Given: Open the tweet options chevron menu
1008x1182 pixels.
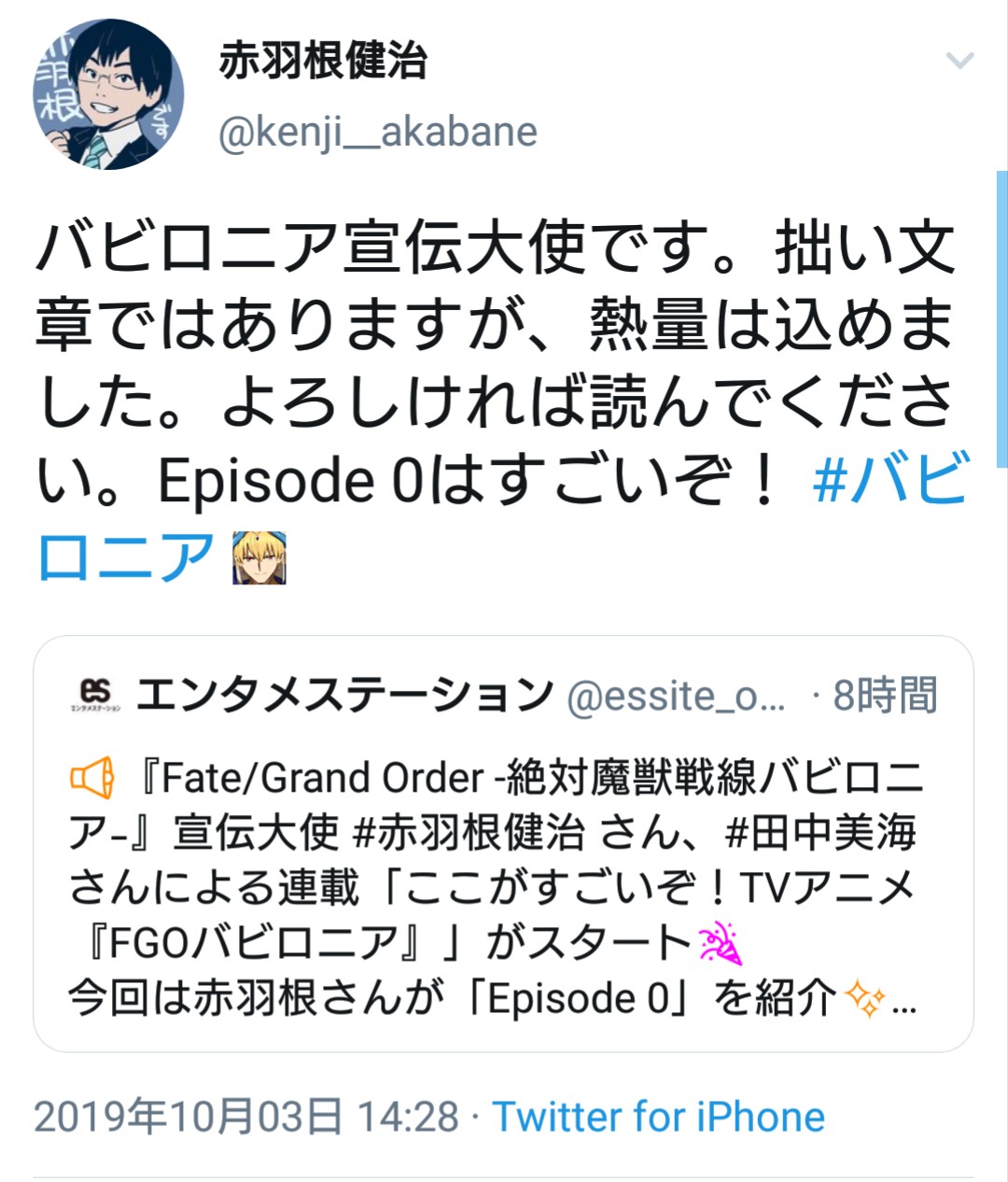Looking at the screenshot, I should click(x=959, y=62).
